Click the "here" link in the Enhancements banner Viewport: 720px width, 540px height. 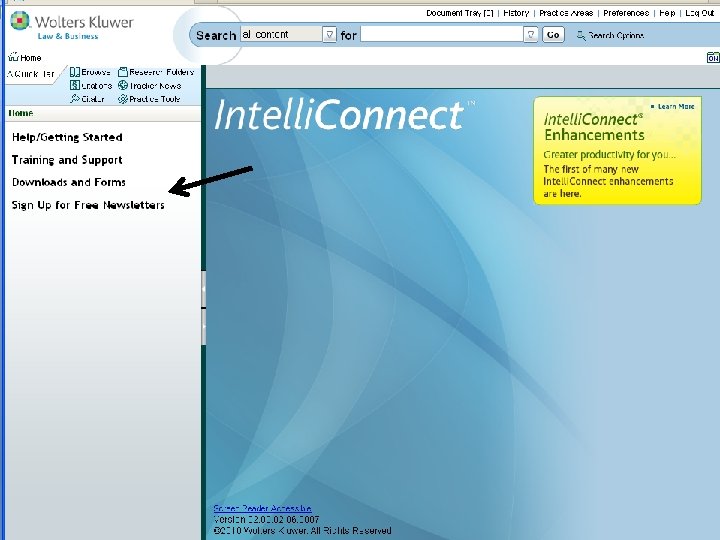point(570,194)
